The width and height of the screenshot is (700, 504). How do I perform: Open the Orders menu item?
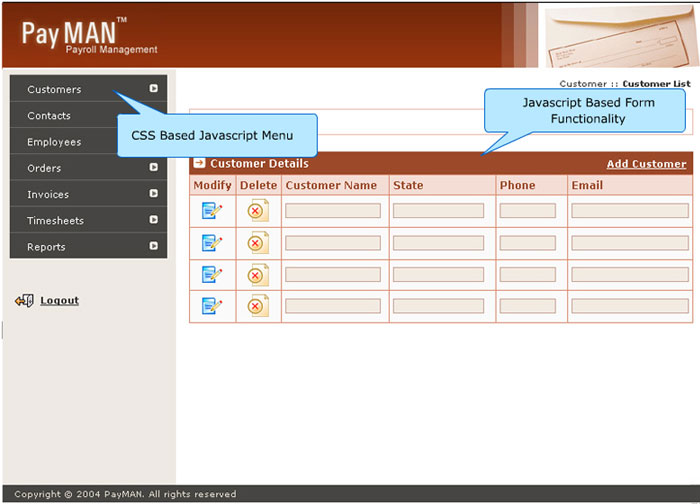[x=88, y=168]
